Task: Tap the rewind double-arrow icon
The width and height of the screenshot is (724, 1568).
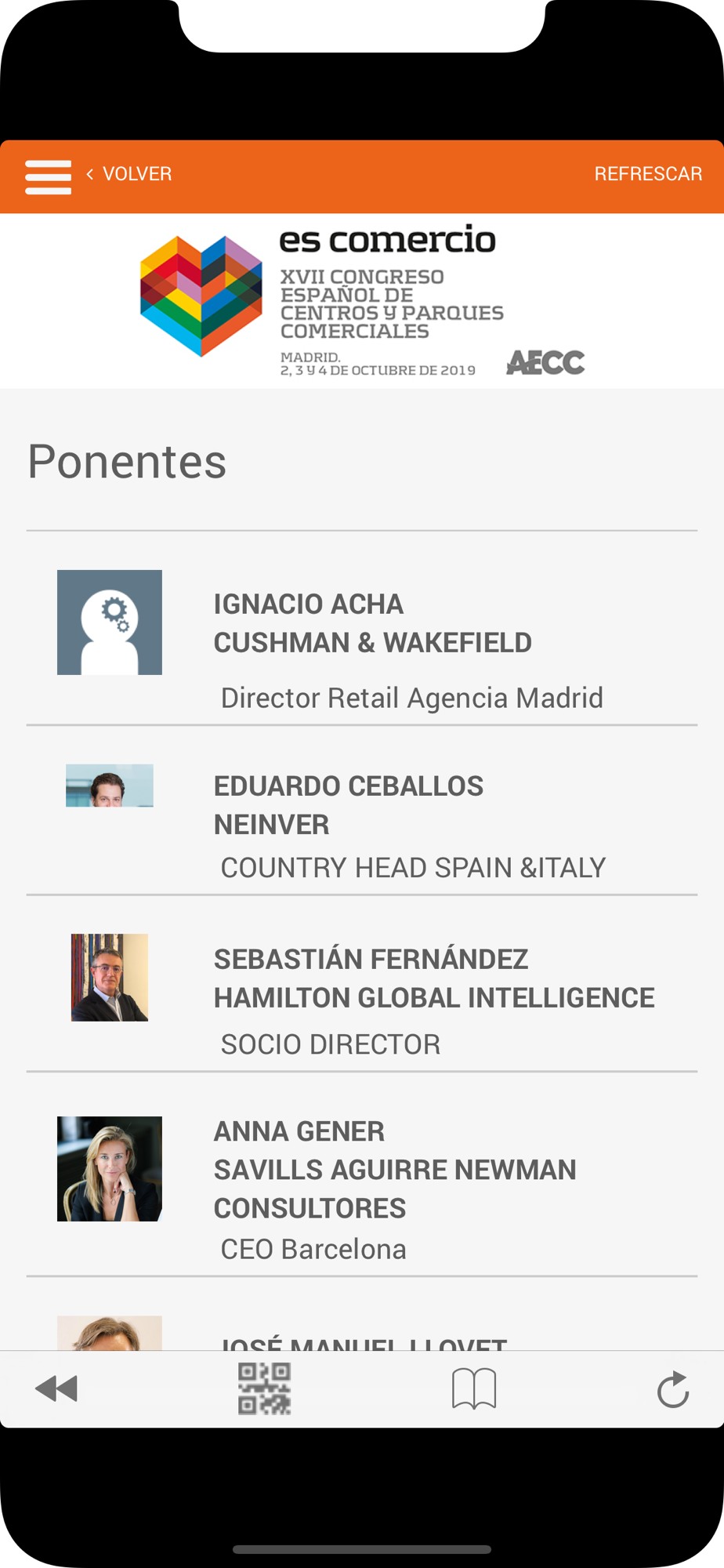Action: tap(56, 1388)
